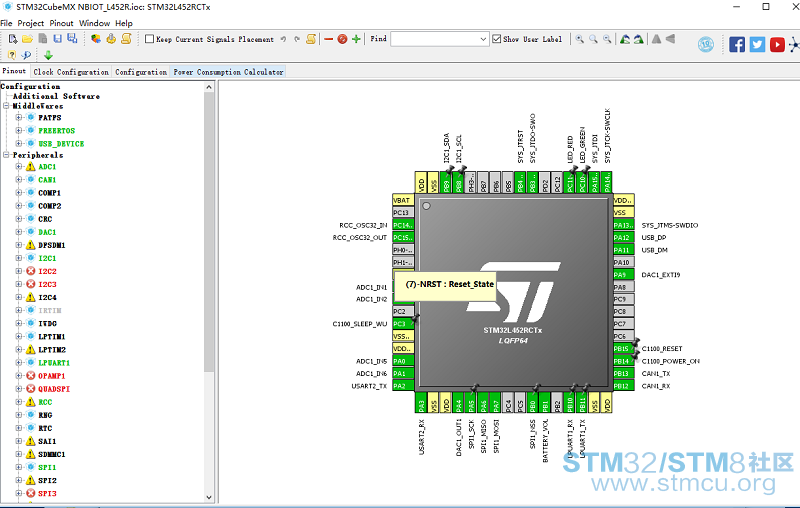Open Pins/Signals options scroll icon
The height and width of the screenshot is (508, 800).
coord(311,39)
